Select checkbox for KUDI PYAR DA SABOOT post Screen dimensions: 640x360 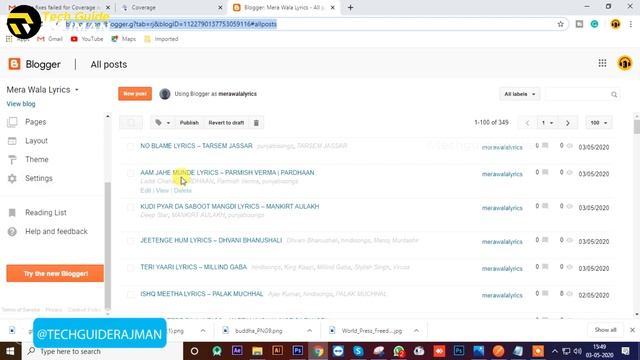pos(130,207)
